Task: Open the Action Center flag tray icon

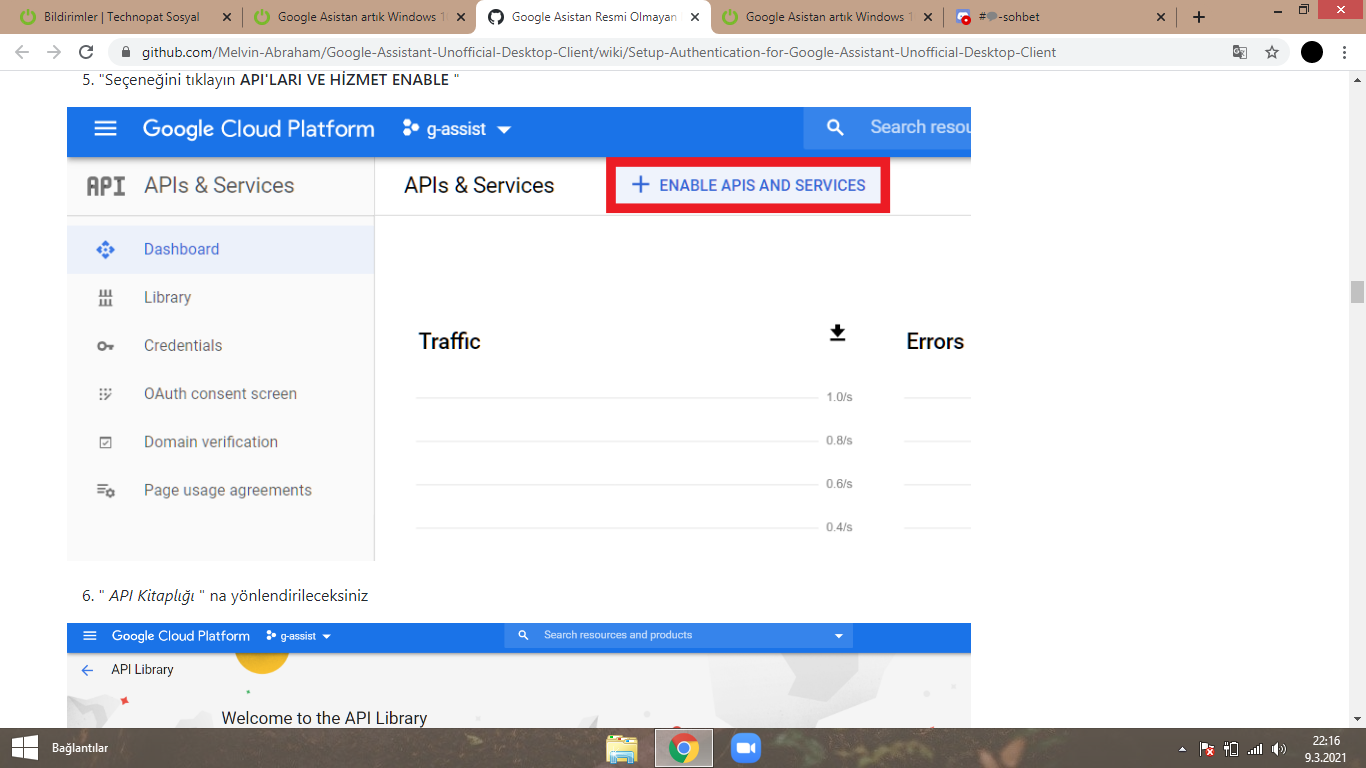Action: click(x=1207, y=749)
